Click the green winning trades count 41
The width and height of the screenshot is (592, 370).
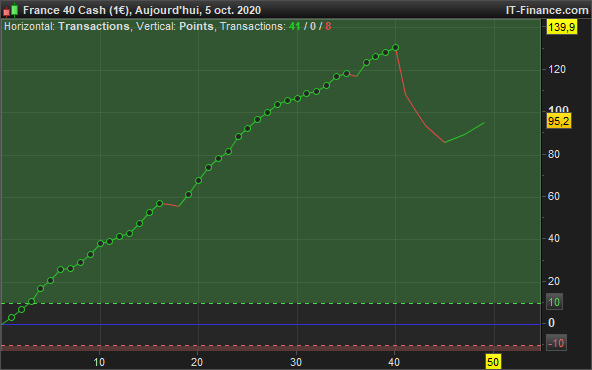click(x=294, y=26)
